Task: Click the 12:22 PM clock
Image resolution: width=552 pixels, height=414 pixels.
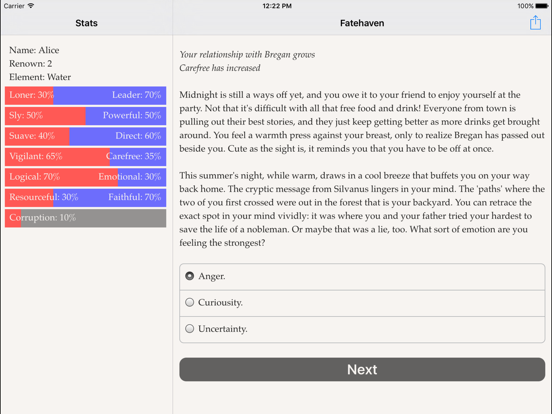Action: (x=277, y=6)
